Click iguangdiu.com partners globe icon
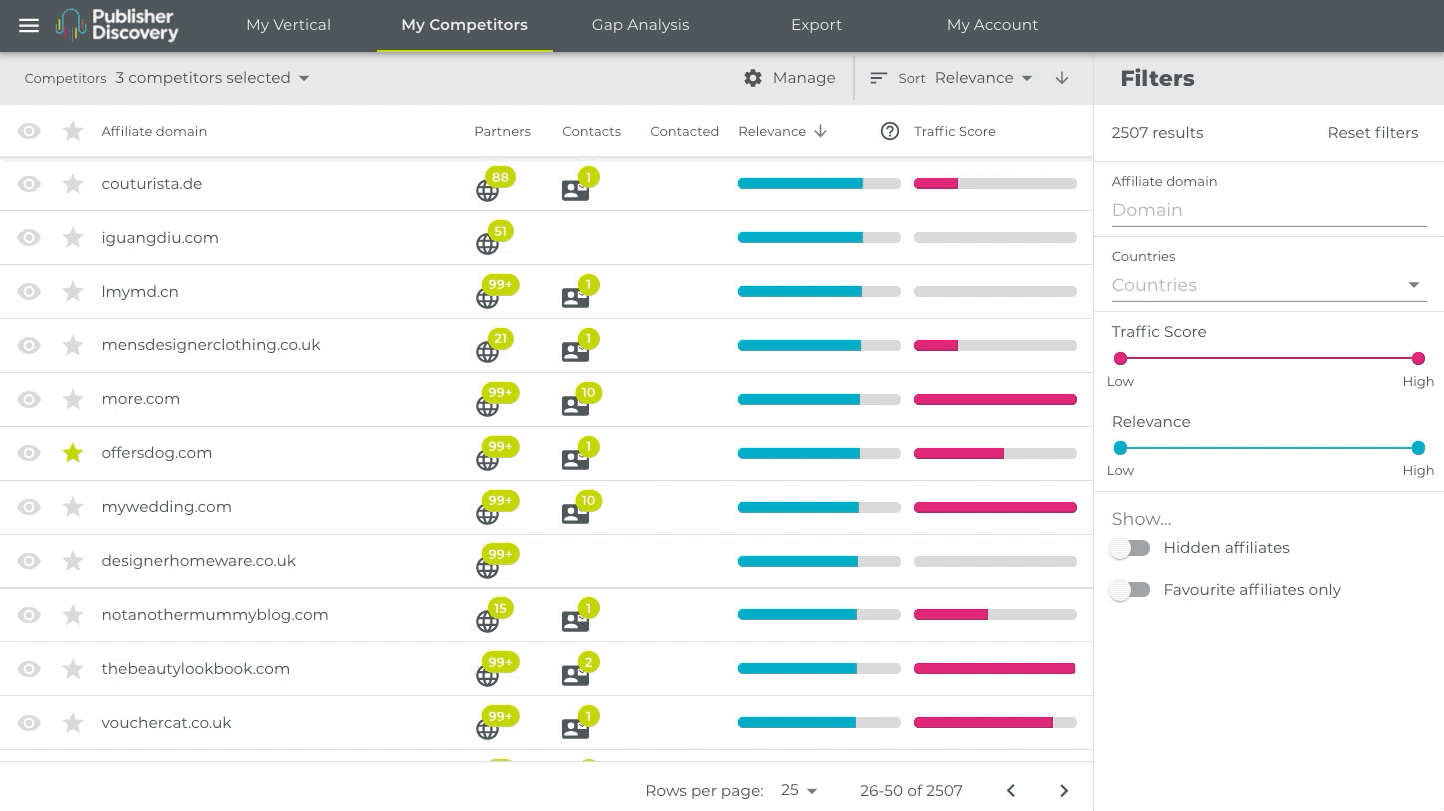Screen dimensions: 1444x811 (487, 244)
